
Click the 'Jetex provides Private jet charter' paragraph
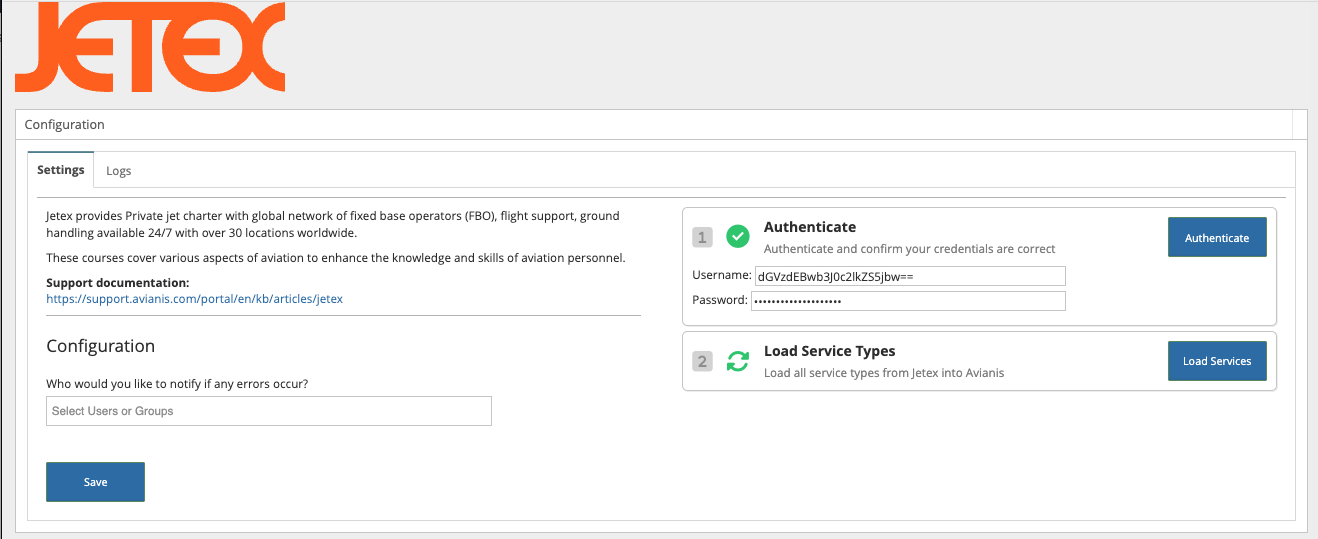point(333,224)
